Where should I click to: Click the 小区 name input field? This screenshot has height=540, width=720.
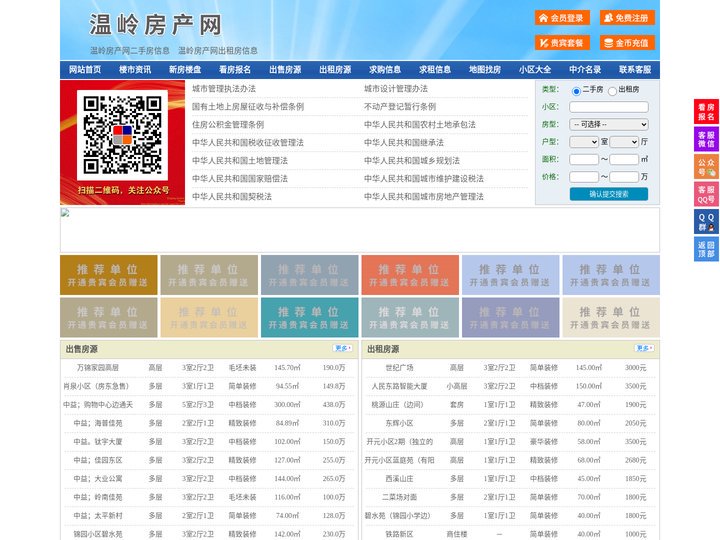pyautogui.click(x=609, y=107)
